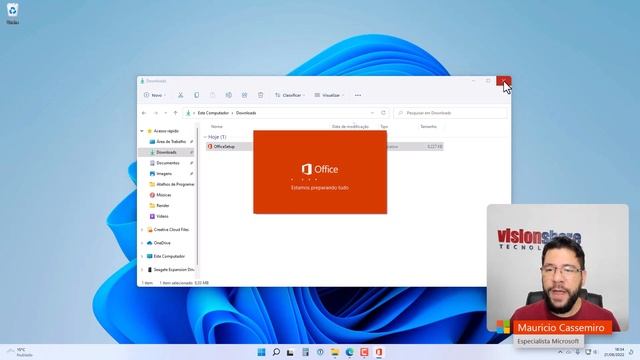Open File Explorer from the taskbar
Viewport: 640px width, 360px height.
[x=335, y=352]
